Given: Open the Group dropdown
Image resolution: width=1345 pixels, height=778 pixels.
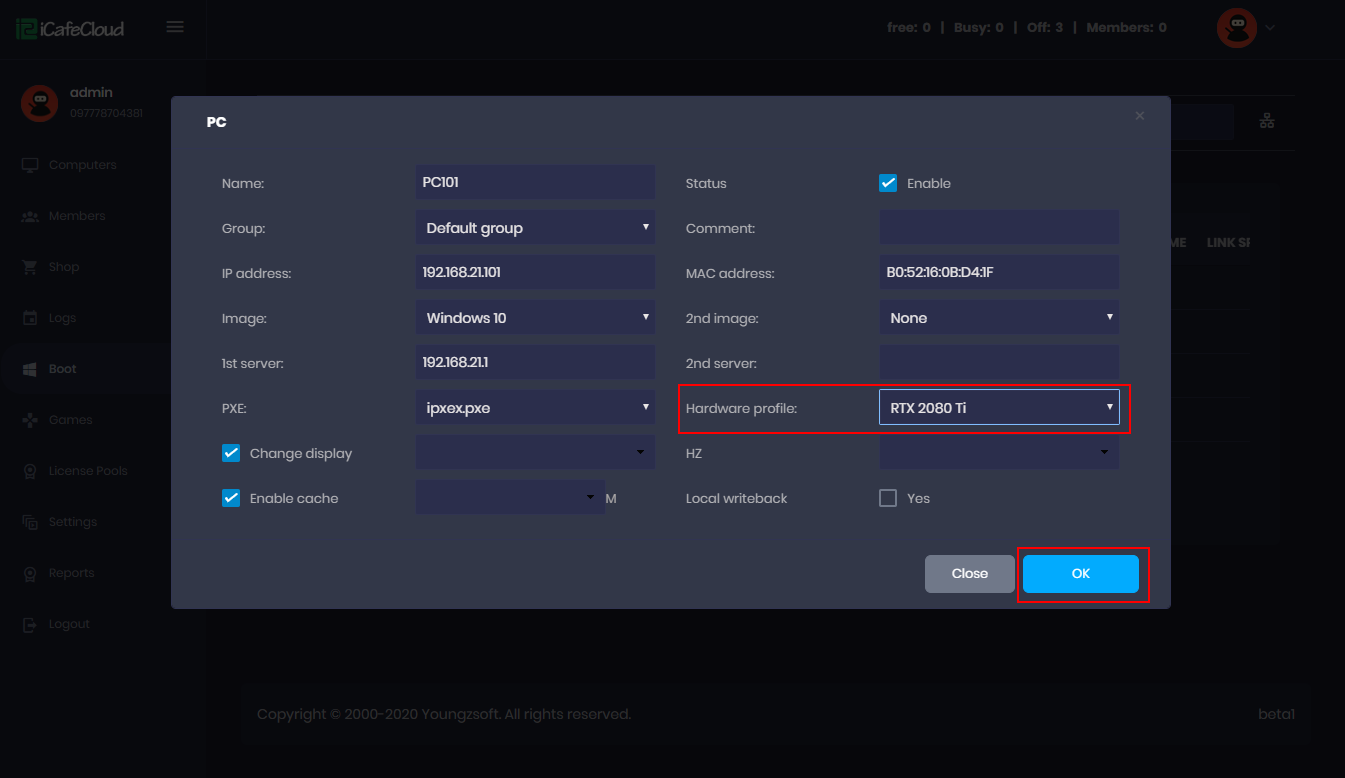Looking at the screenshot, I should pyautogui.click(x=534, y=228).
